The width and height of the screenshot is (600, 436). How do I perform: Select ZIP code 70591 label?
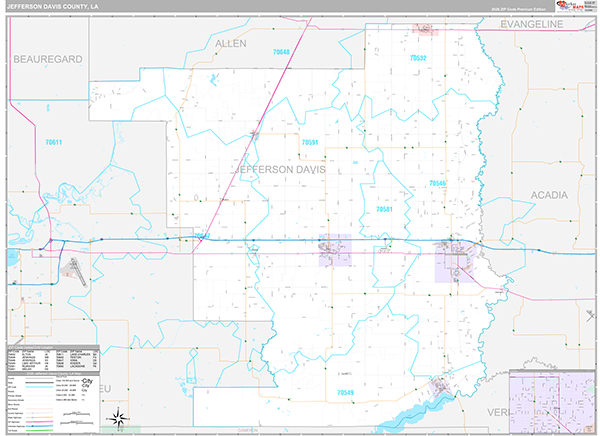pos(310,143)
